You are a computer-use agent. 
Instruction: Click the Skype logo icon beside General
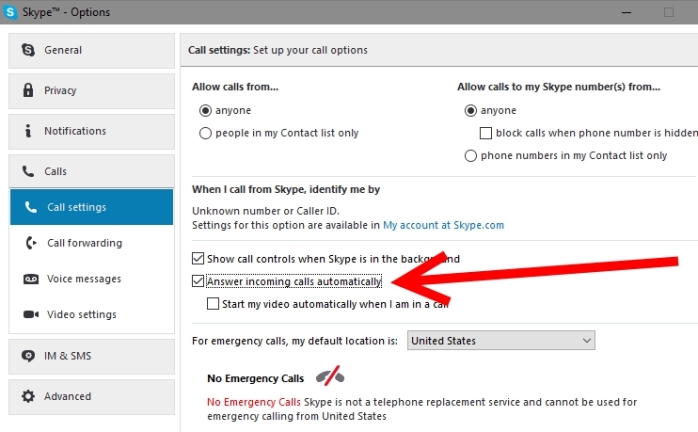(28, 50)
